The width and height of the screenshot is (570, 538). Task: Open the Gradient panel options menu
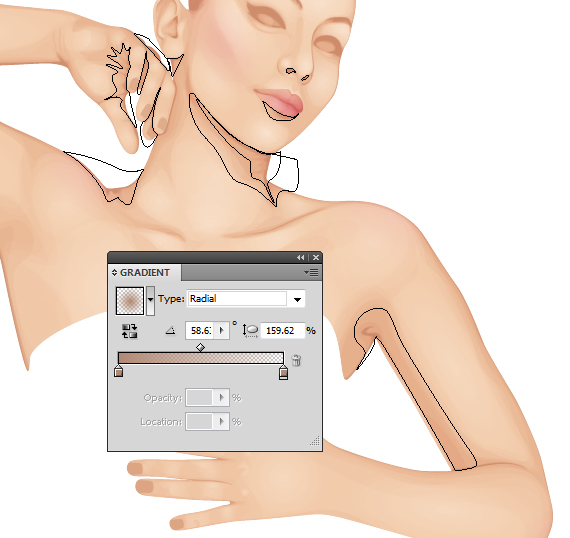[311, 272]
